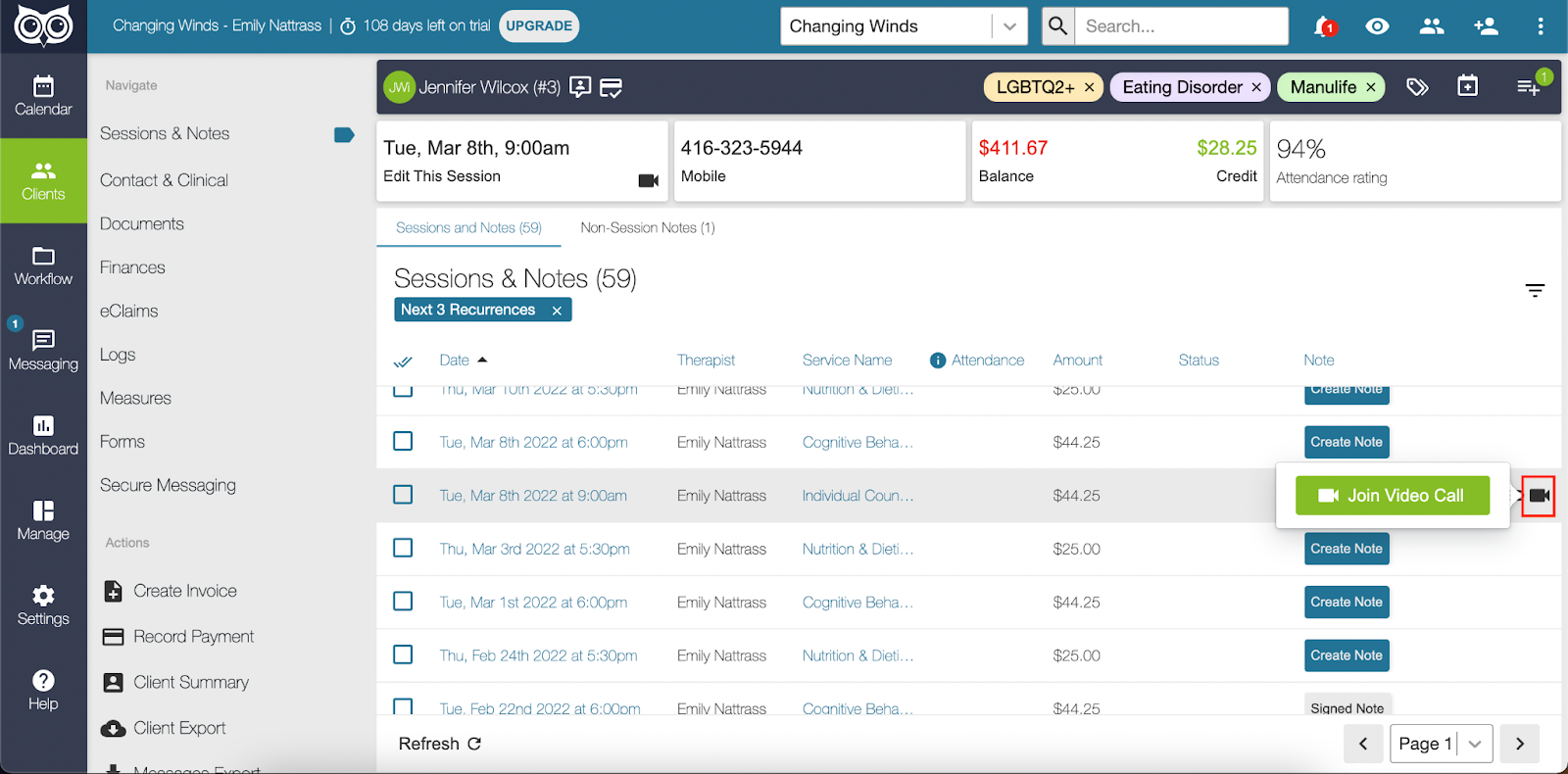Click video camera icon in session card
The width and height of the screenshot is (1568, 774).
649,180
